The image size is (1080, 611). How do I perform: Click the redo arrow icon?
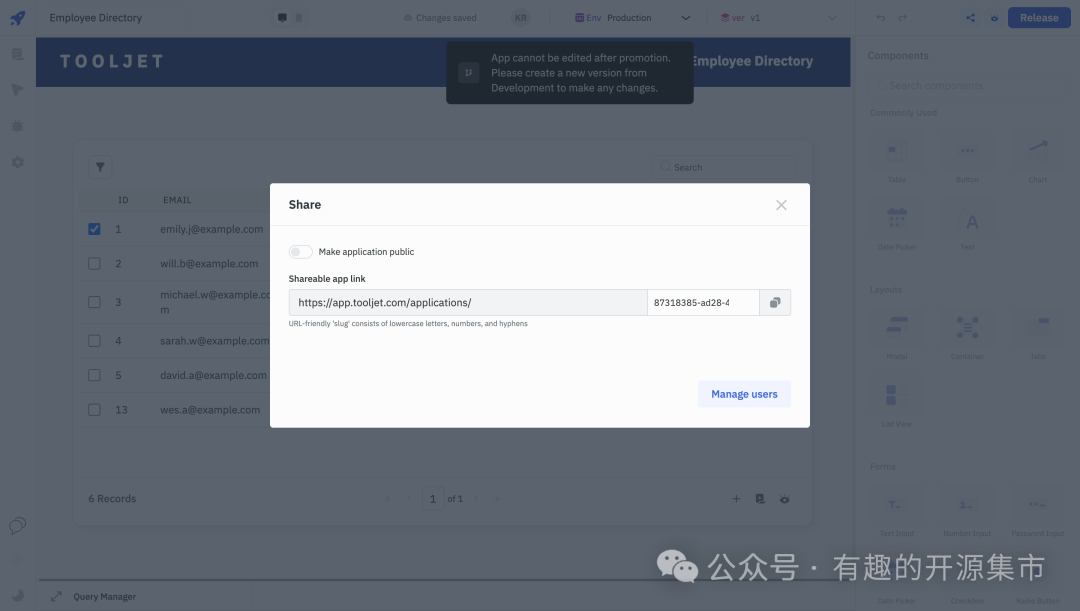(x=902, y=18)
